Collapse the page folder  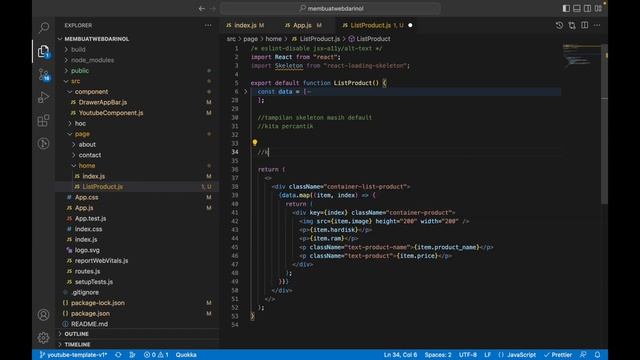(x=82, y=134)
